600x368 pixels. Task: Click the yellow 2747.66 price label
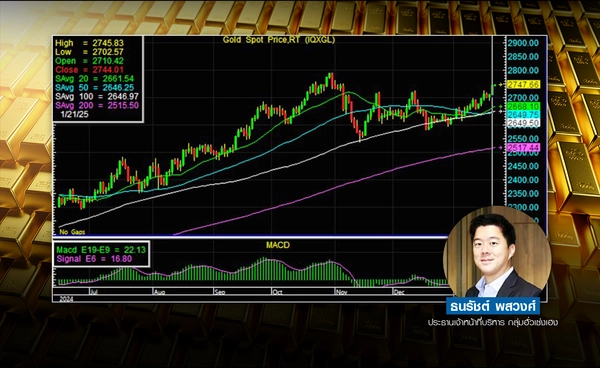point(523,85)
